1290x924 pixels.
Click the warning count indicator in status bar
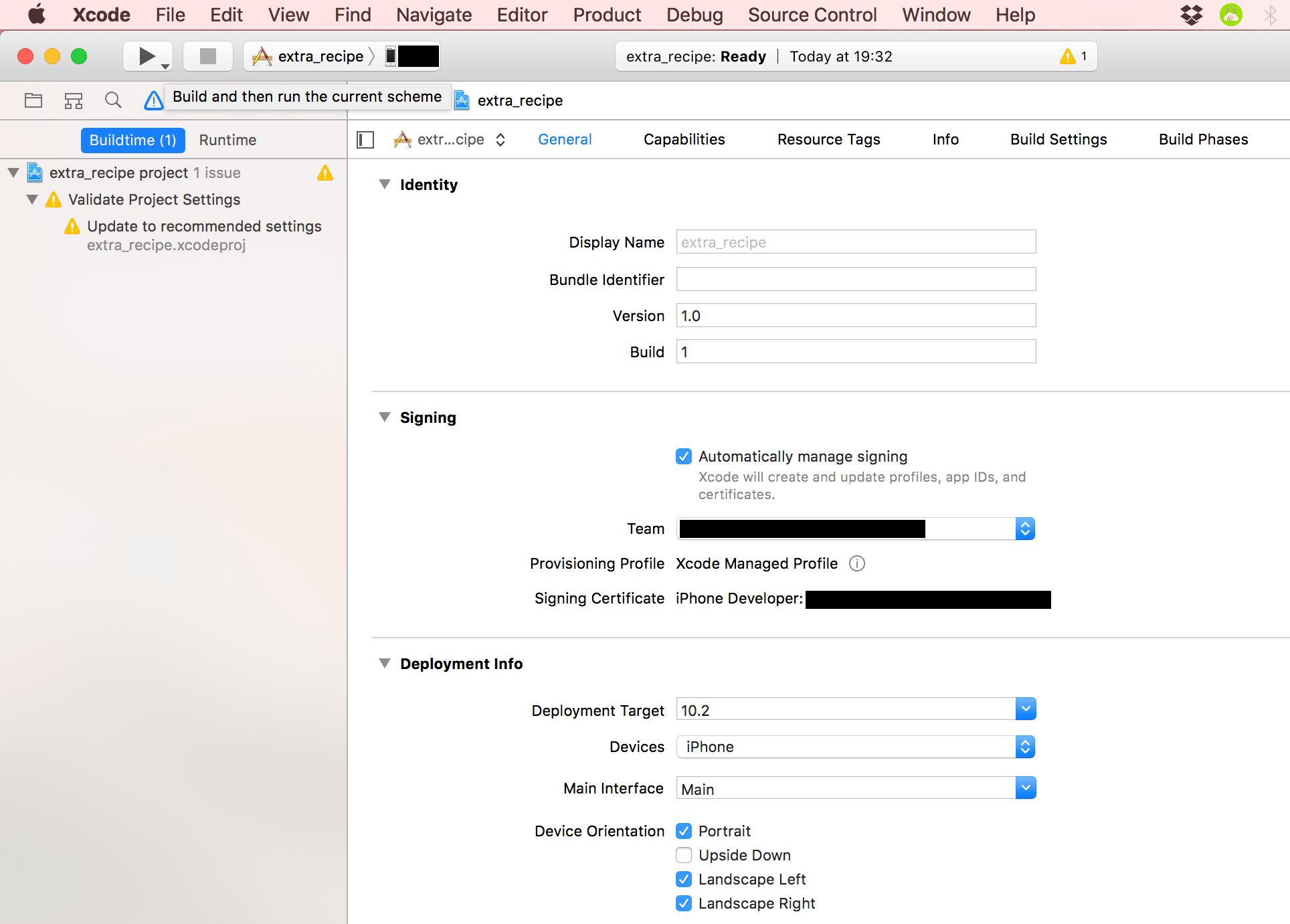click(x=1073, y=56)
